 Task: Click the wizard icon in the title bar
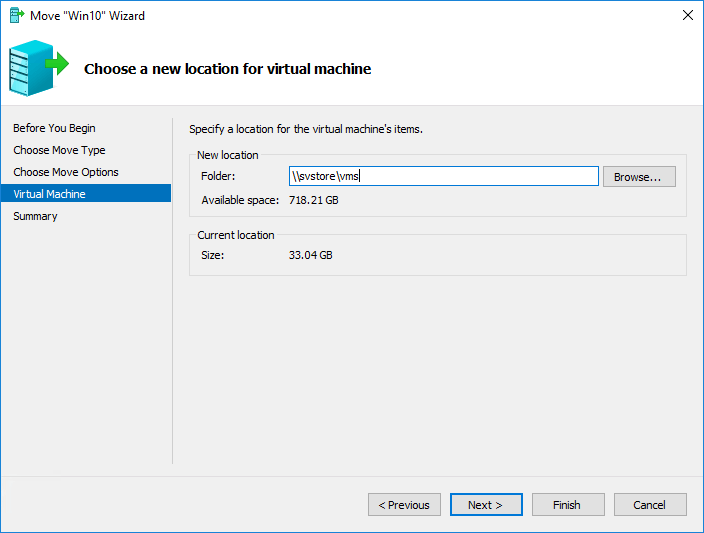pyautogui.click(x=17, y=15)
